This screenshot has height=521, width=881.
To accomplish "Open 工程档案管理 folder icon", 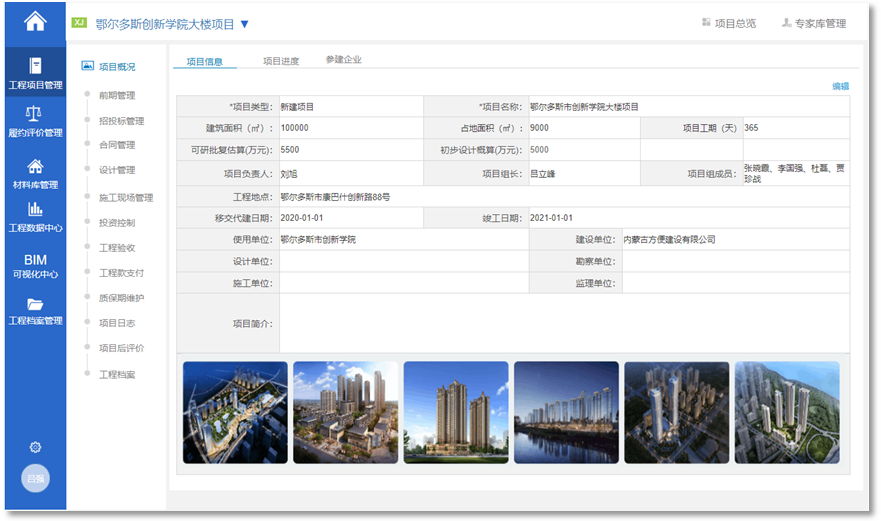I will pyautogui.click(x=35, y=311).
